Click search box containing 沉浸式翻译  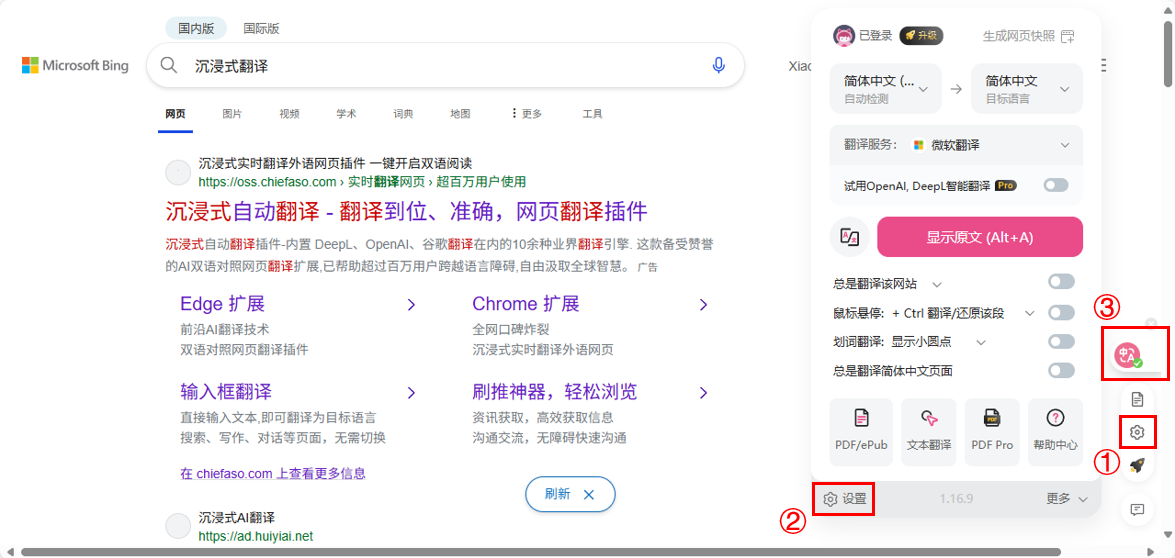click(446, 66)
